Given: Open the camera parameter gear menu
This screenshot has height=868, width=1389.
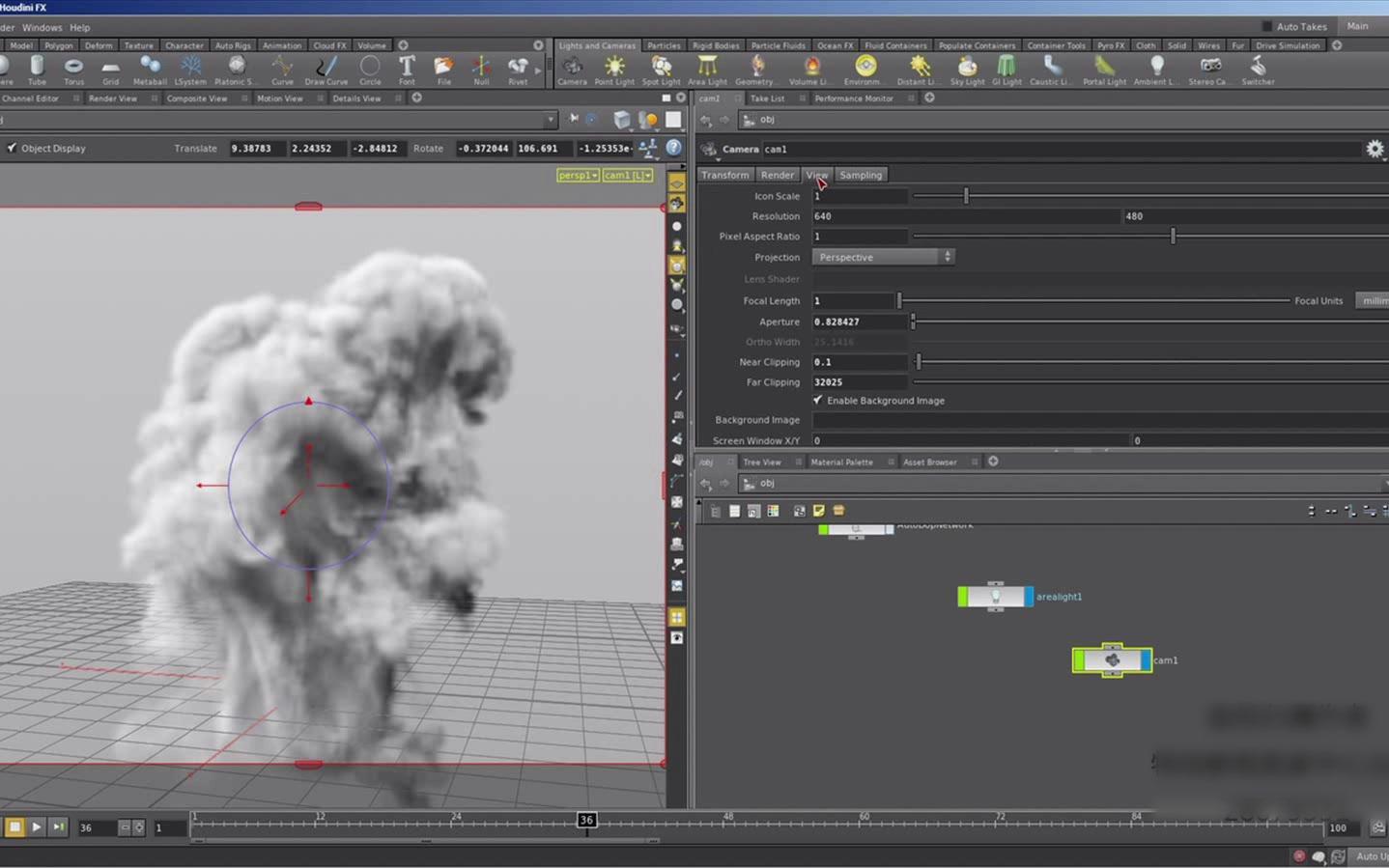Looking at the screenshot, I should [1375, 149].
